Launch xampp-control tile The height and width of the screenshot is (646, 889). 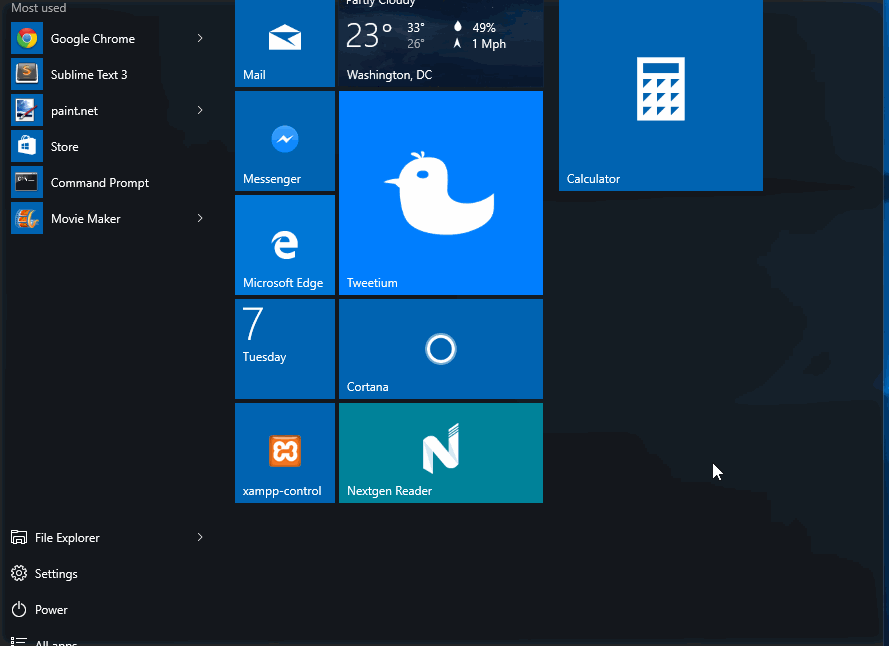(285, 453)
